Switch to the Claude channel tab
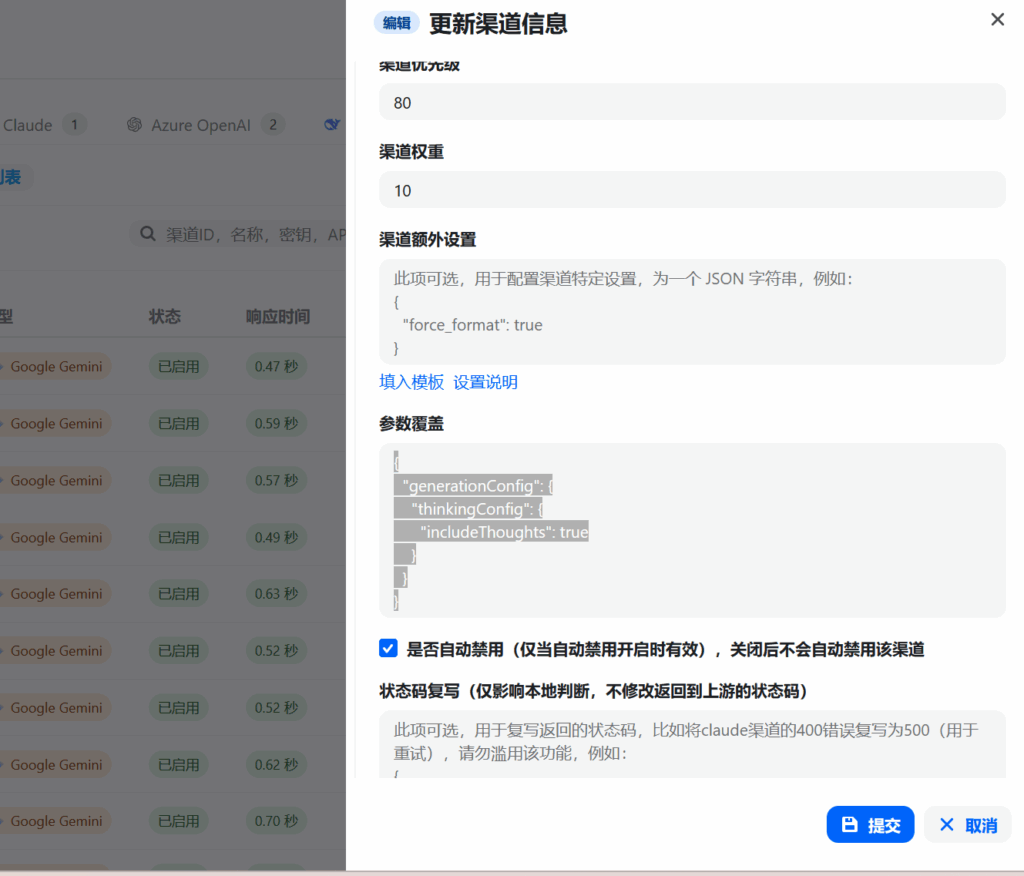The height and width of the screenshot is (876, 1024). click(28, 125)
